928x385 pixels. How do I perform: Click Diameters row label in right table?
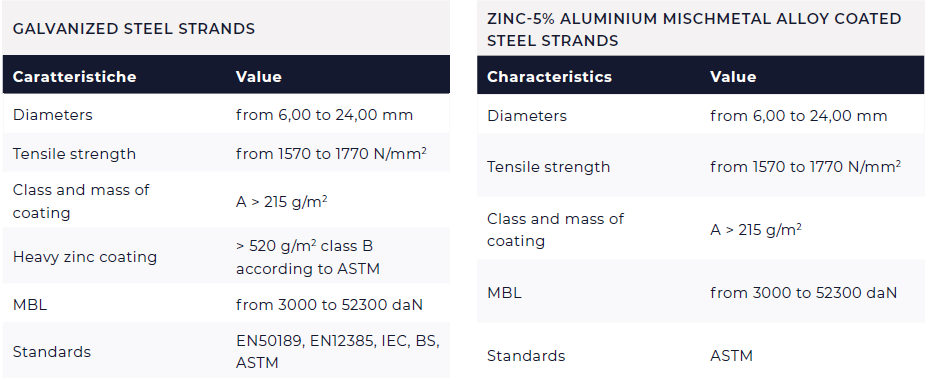point(527,116)
